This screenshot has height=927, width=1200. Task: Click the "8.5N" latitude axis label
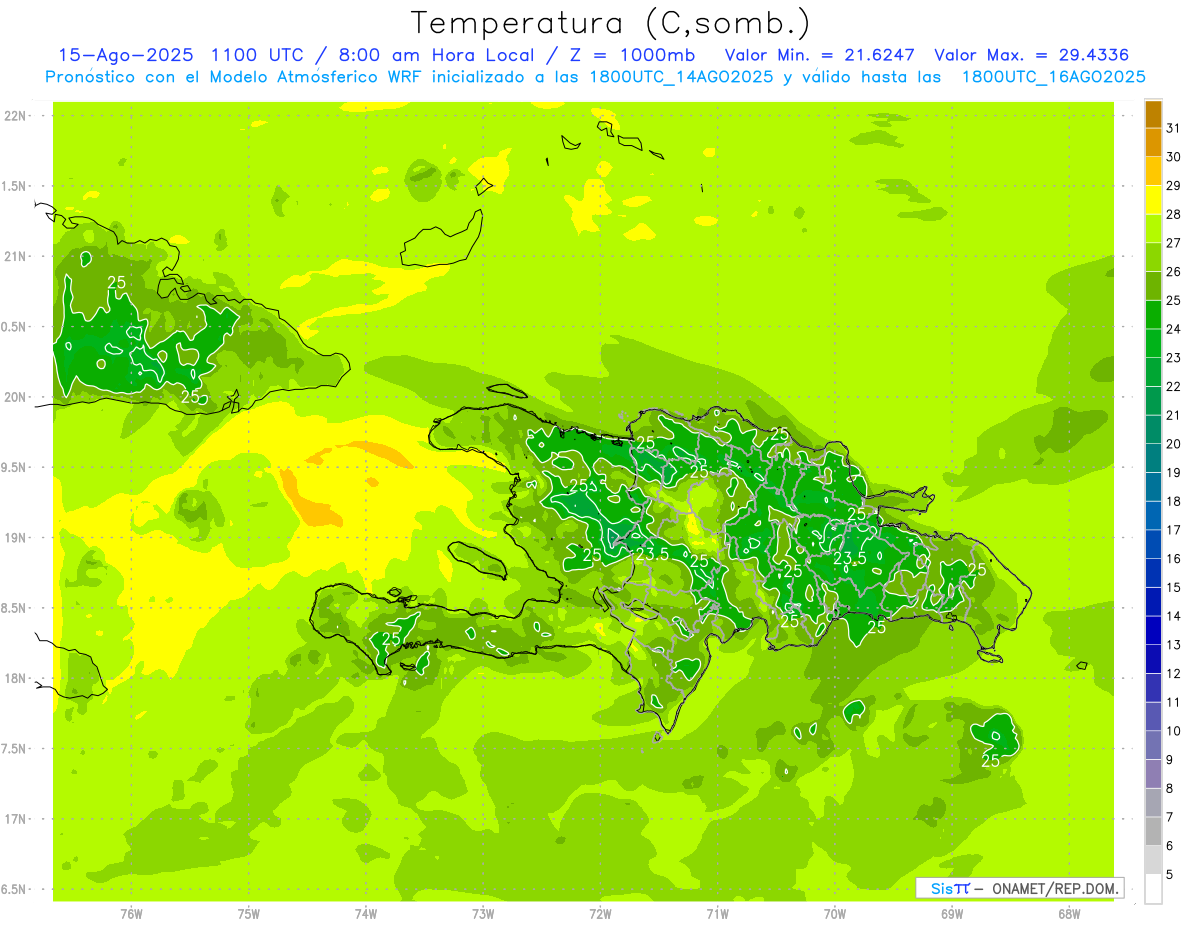[15, 608]
